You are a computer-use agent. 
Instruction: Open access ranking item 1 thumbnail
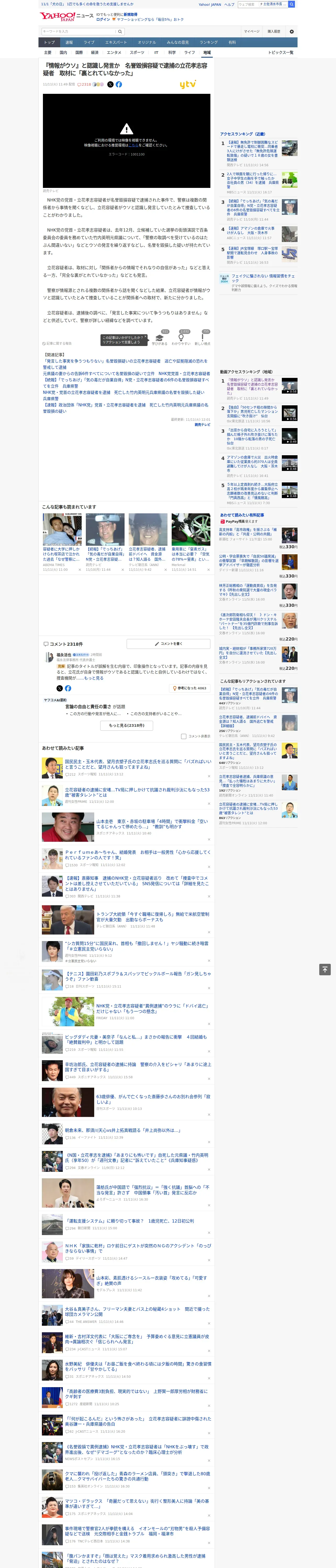(290, 148)
